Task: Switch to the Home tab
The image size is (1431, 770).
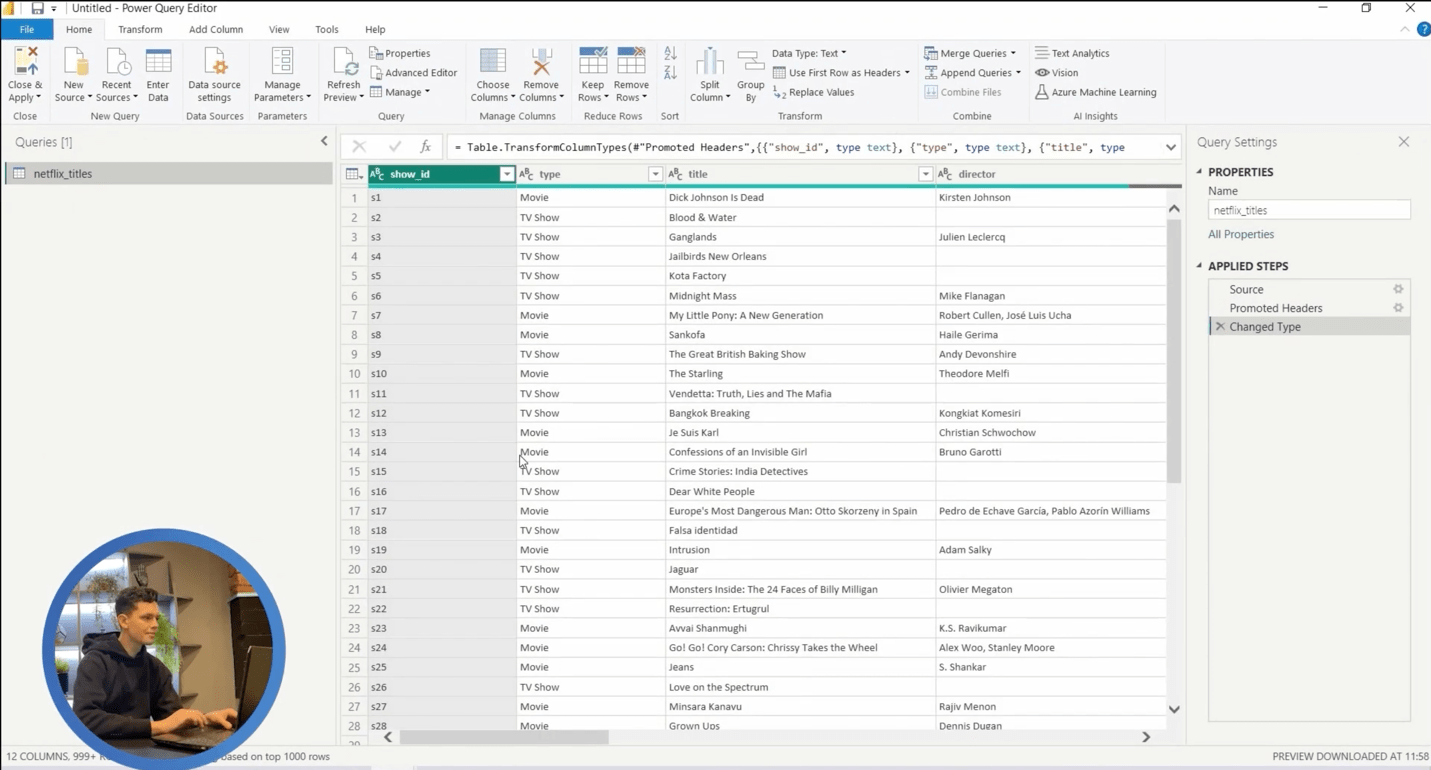Action: [79, 30]
